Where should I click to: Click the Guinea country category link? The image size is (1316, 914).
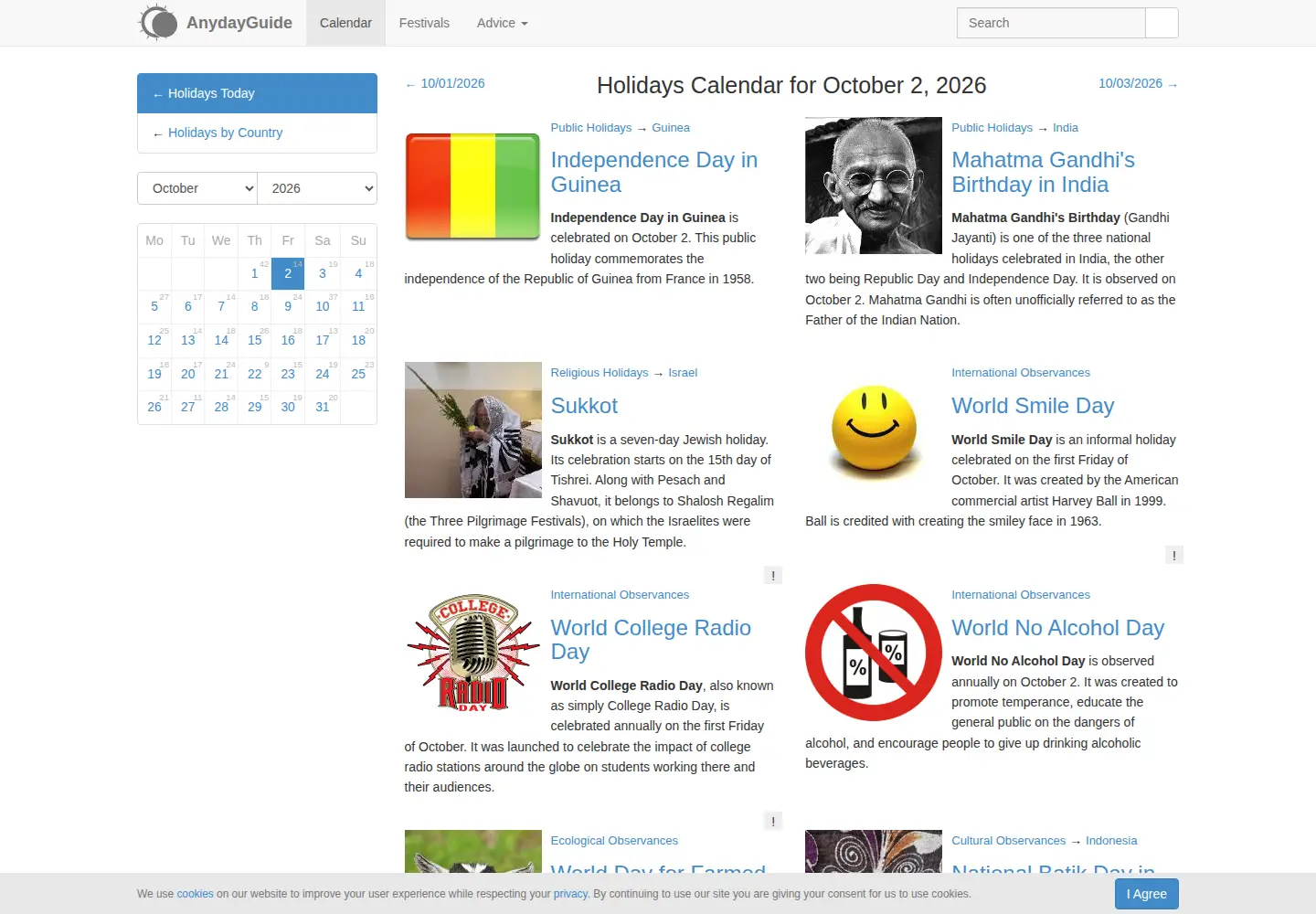coord(671,128)
